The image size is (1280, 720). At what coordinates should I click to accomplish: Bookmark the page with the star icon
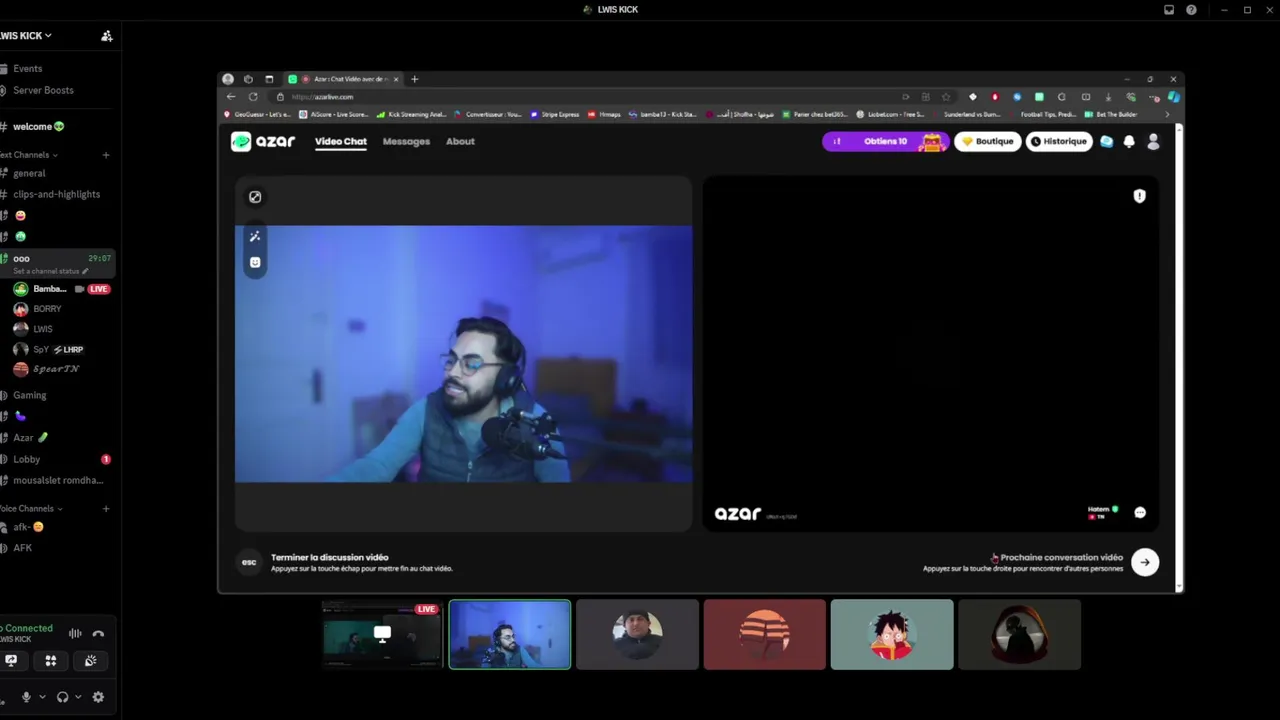[x=946, y=97]
